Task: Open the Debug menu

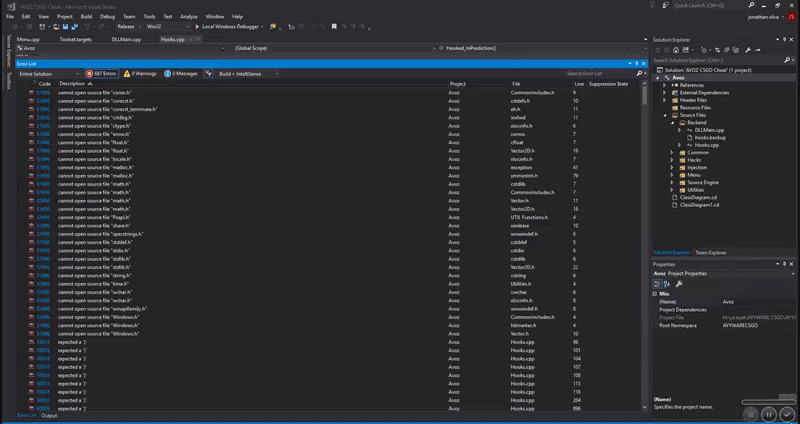Action: (x=108, y=16)
